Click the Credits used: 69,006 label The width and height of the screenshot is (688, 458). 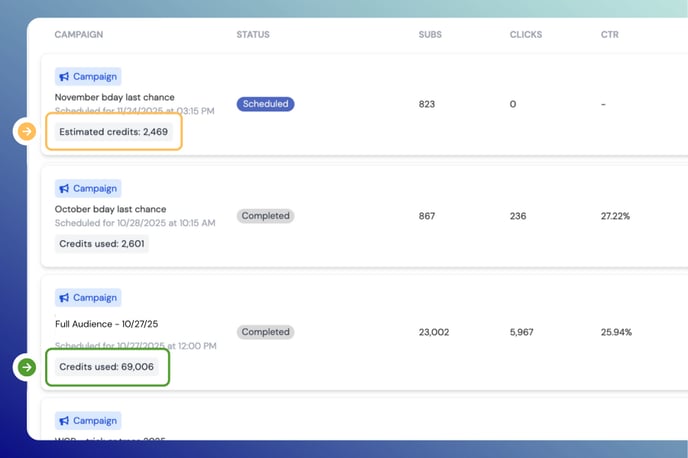(107, 367)
